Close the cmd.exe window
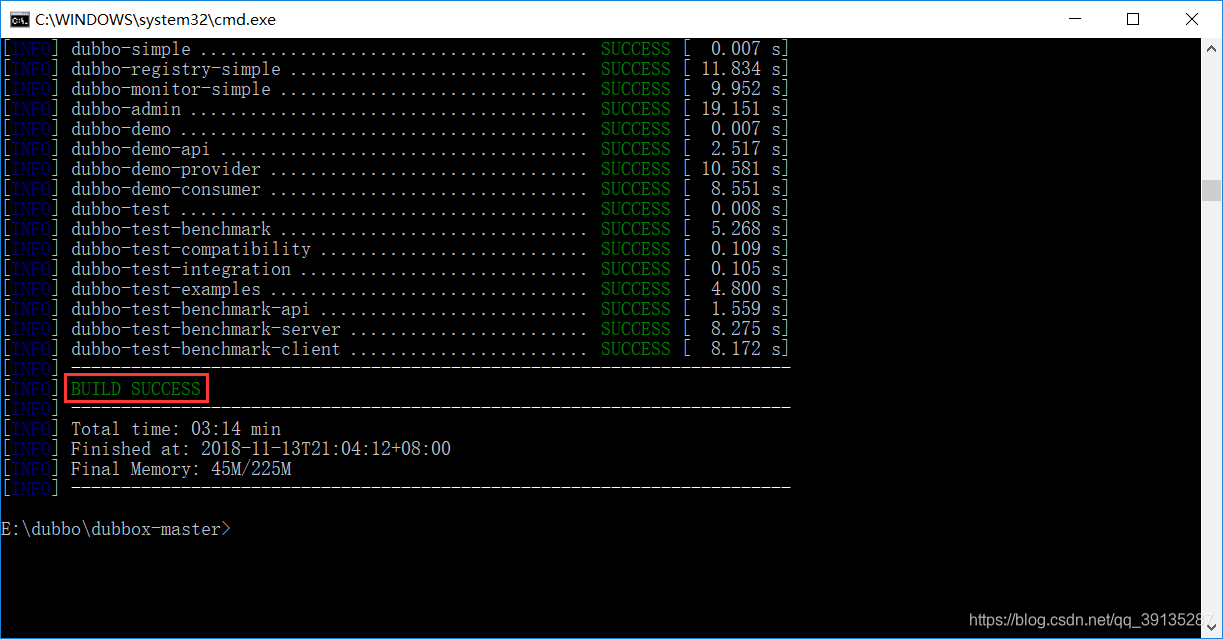The height and width of the screenshot is (639, 1223). (x=1191, y=19)
